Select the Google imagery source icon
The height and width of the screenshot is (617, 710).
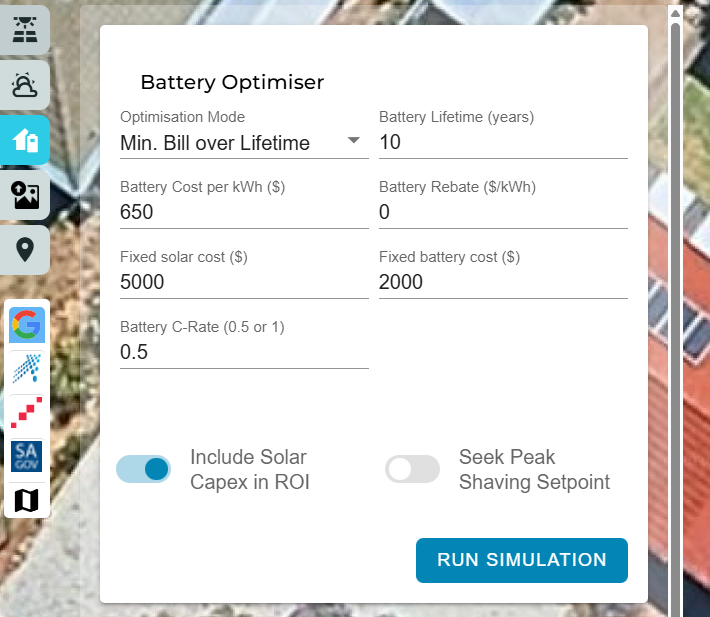pyautogui.click(x=27, y=324)
